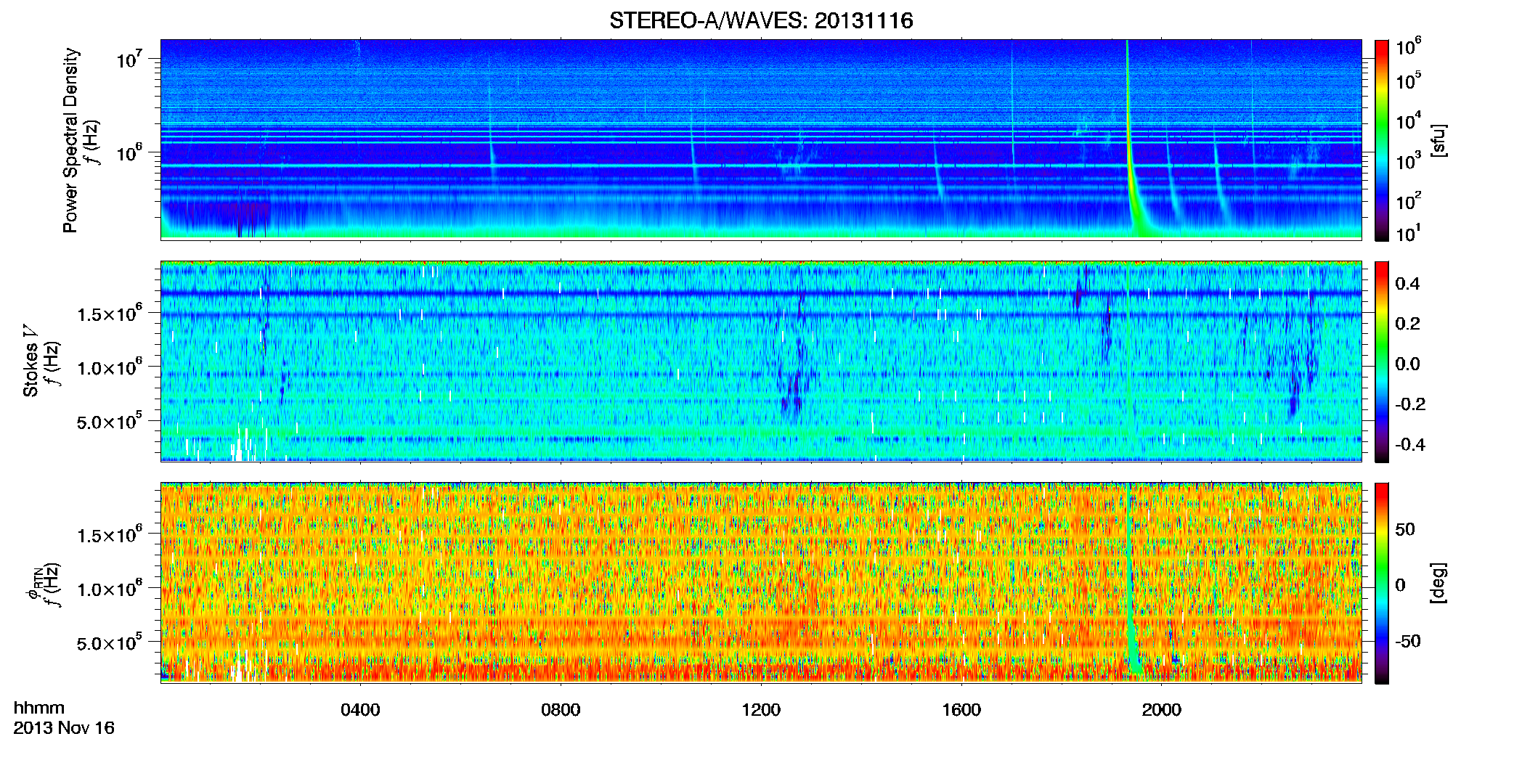
Task: Click the 0800 time axis label
Action: [561, 710]
